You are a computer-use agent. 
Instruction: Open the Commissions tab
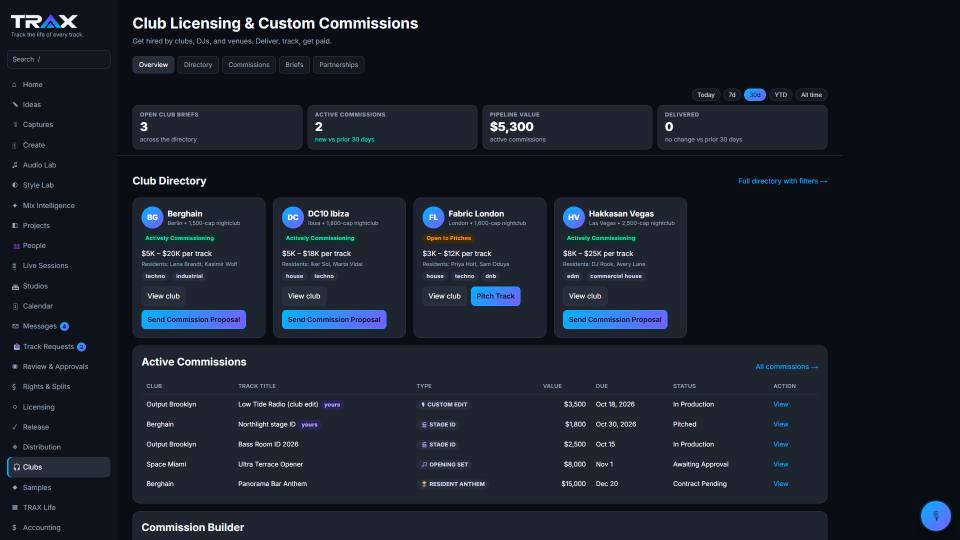(249, 65)
